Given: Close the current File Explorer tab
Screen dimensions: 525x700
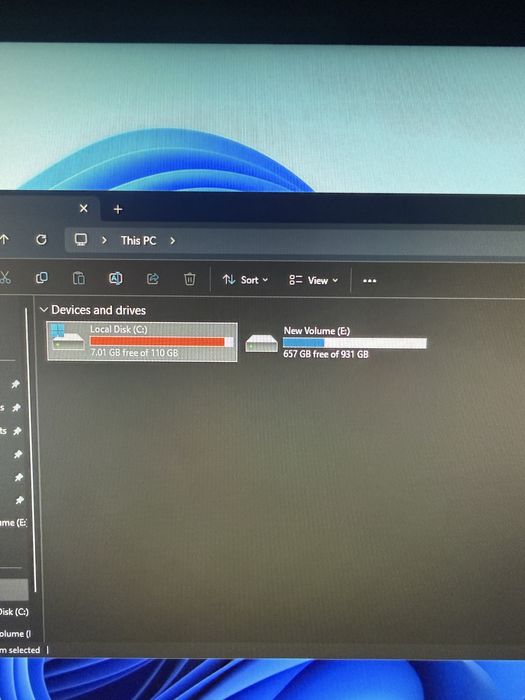Looking at the screenshot, I should click(x=83, y=208).
